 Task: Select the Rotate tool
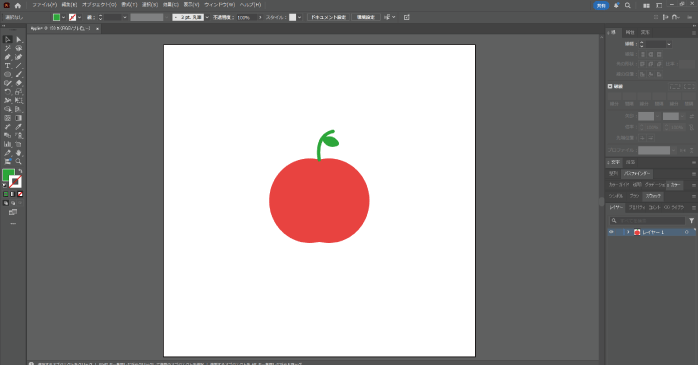(x=8, y=92)
